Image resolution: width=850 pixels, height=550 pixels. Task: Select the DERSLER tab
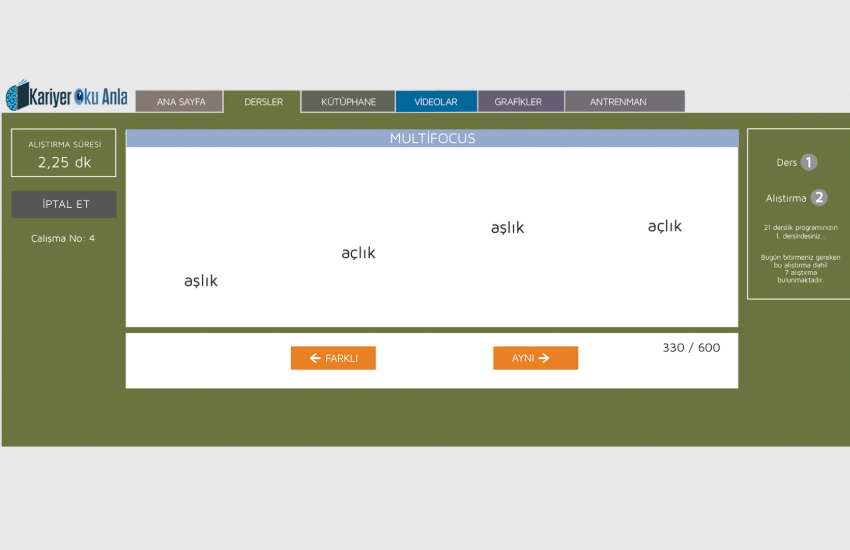click(263, 102)
